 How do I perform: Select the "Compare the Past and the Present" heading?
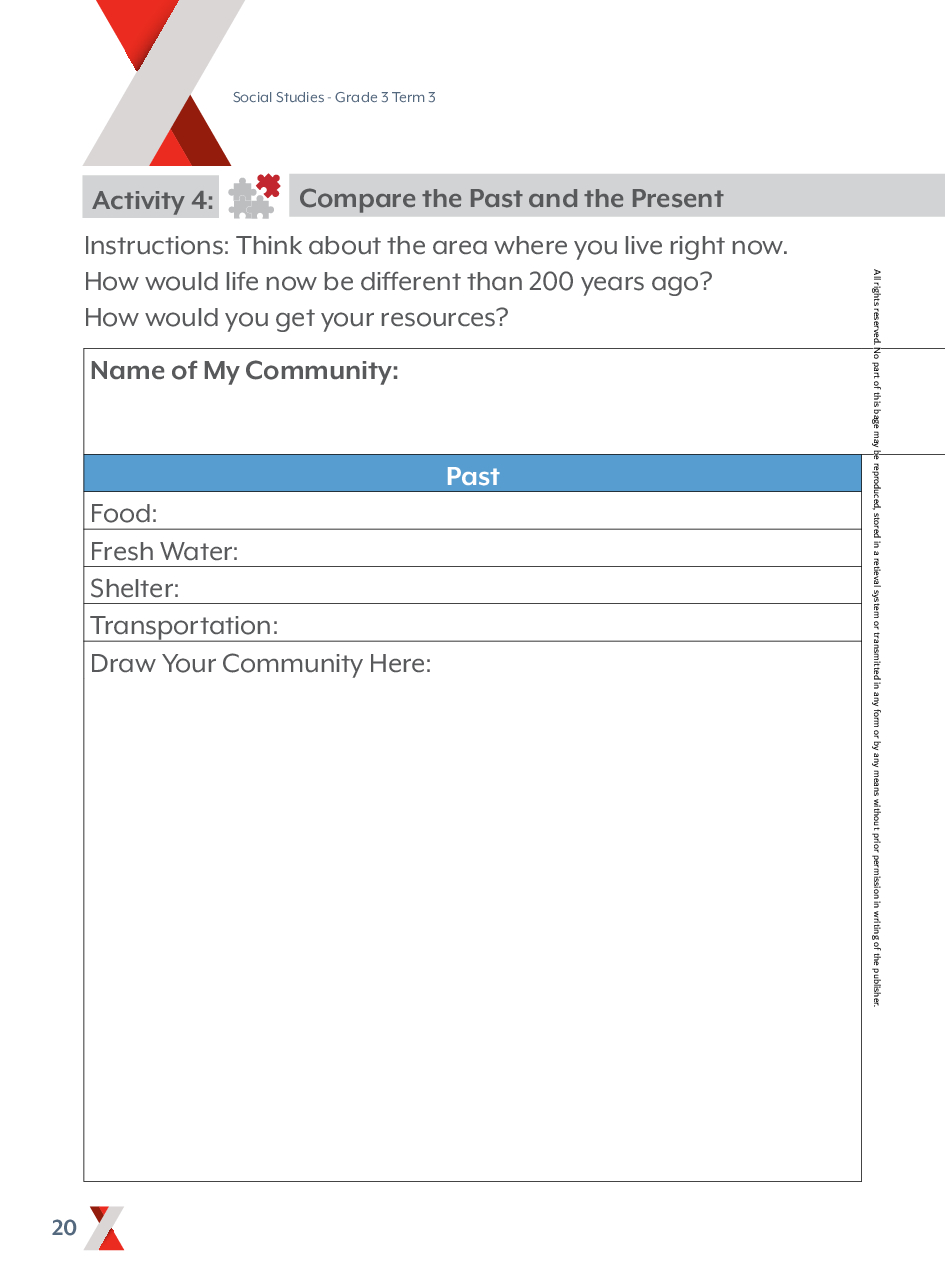coord(510,198)
